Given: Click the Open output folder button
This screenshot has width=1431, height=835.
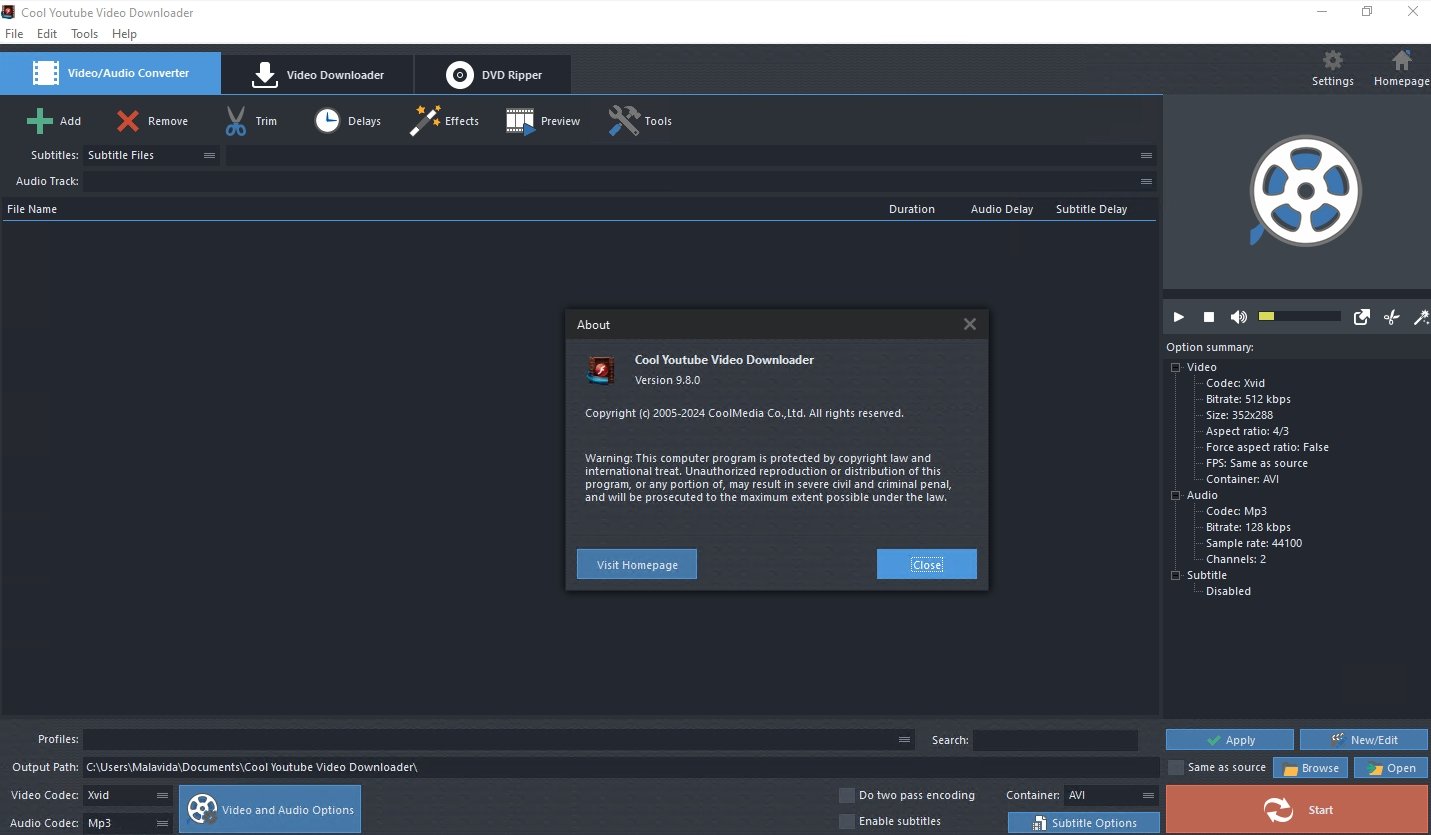Looking at the screenshot, I should (x=1391, y=768).
